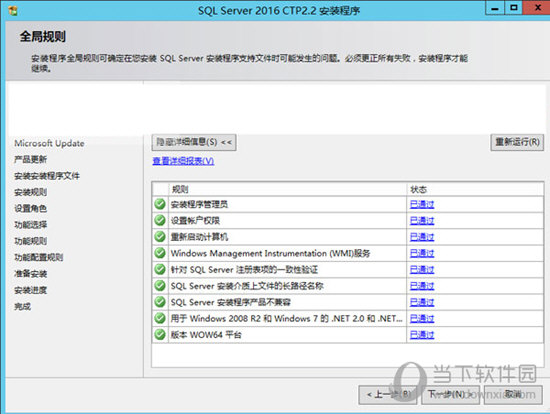This screenshot has width=550, height=414.
Task: Click green check icon for 安装程序产品不兼容 rule
Action: coord(160,302)
